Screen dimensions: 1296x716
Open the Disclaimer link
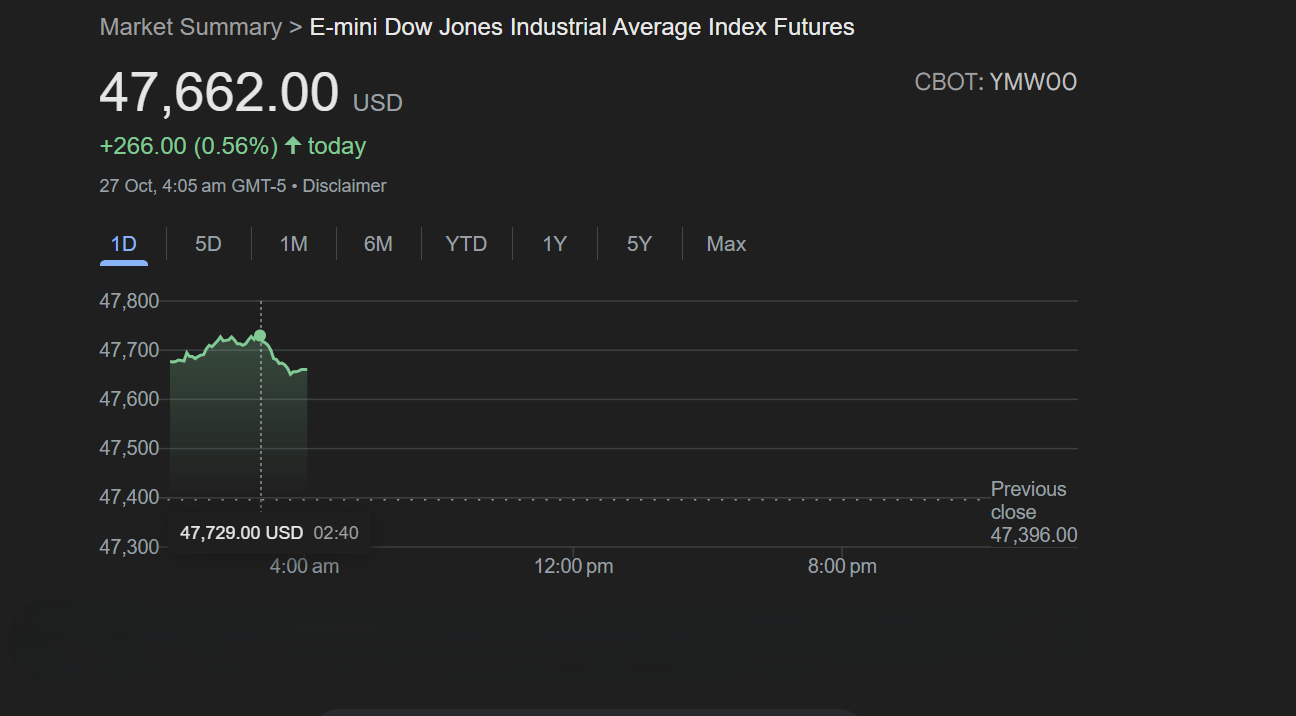(x=344, y=186)
